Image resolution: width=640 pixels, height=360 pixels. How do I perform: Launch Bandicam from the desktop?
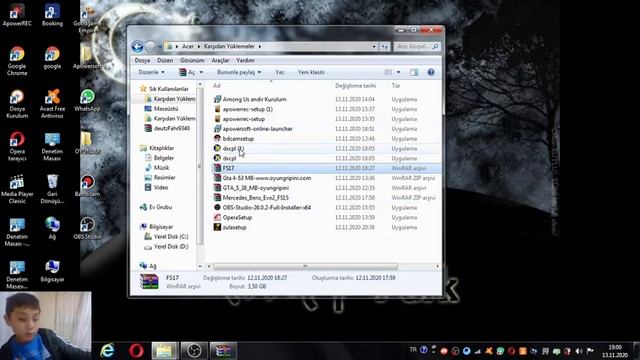[x=87, y=186]
